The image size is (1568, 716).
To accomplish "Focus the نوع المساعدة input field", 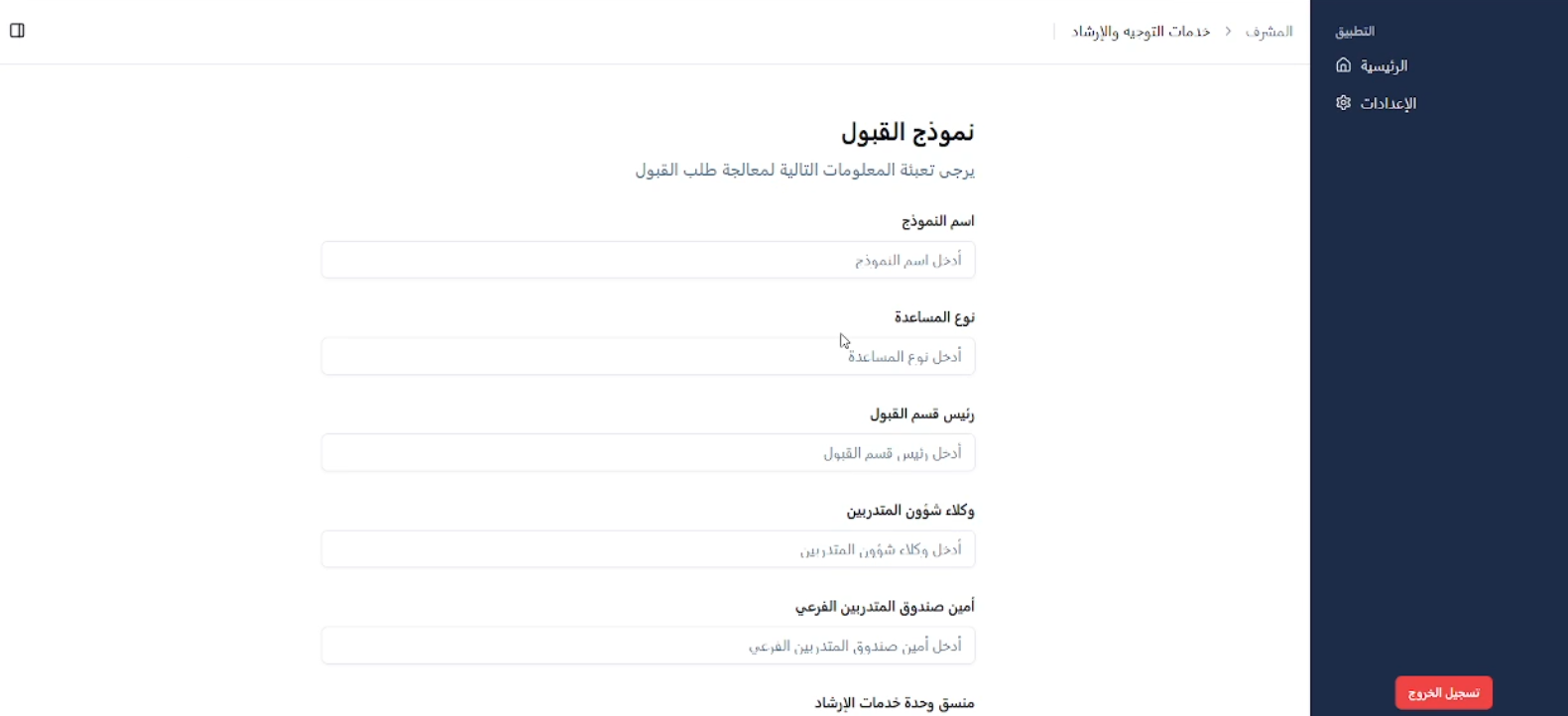I will tap(648, 356).
